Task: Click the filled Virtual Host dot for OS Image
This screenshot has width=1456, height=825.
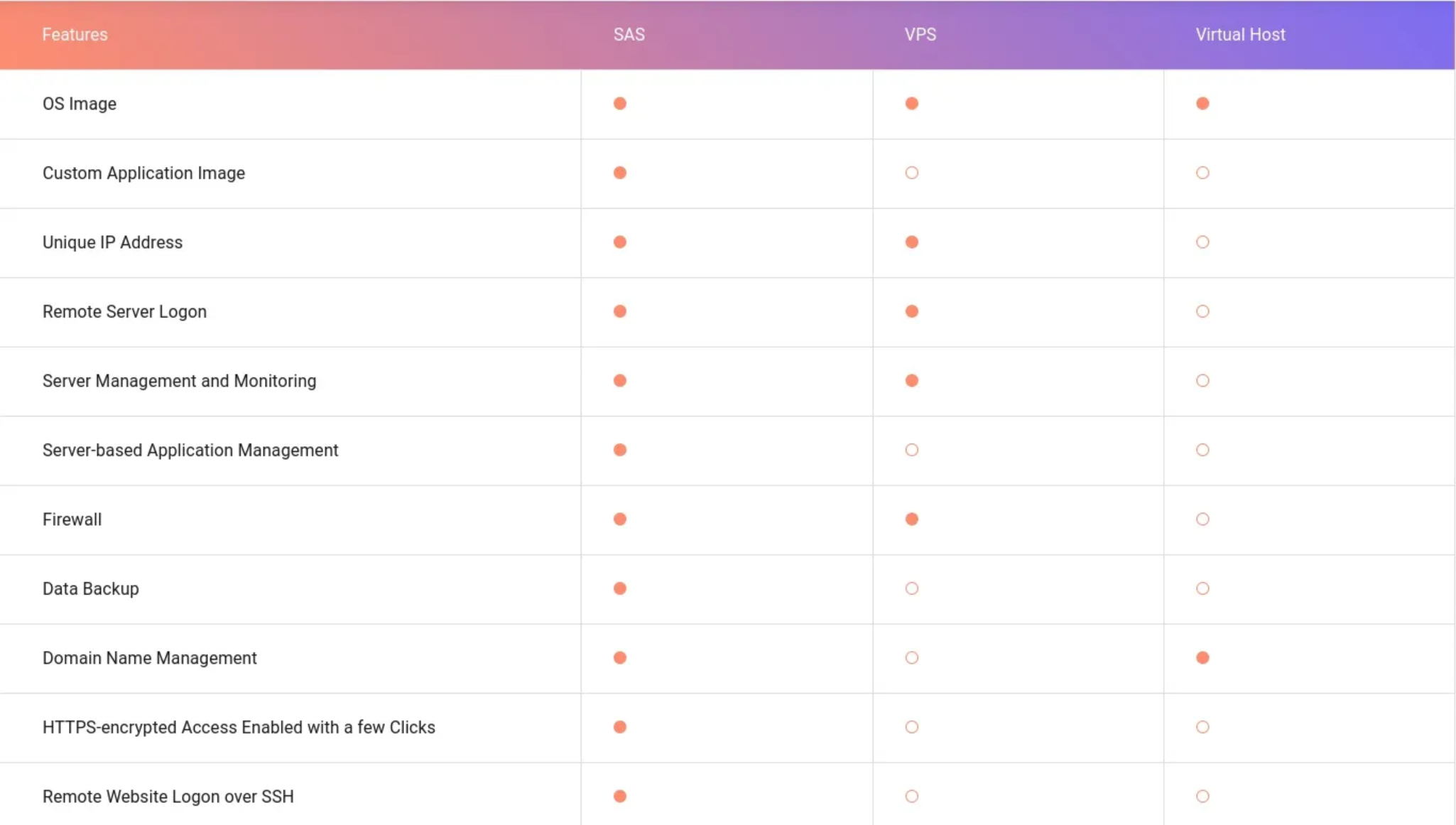Action: click(x=1202, y=104)
